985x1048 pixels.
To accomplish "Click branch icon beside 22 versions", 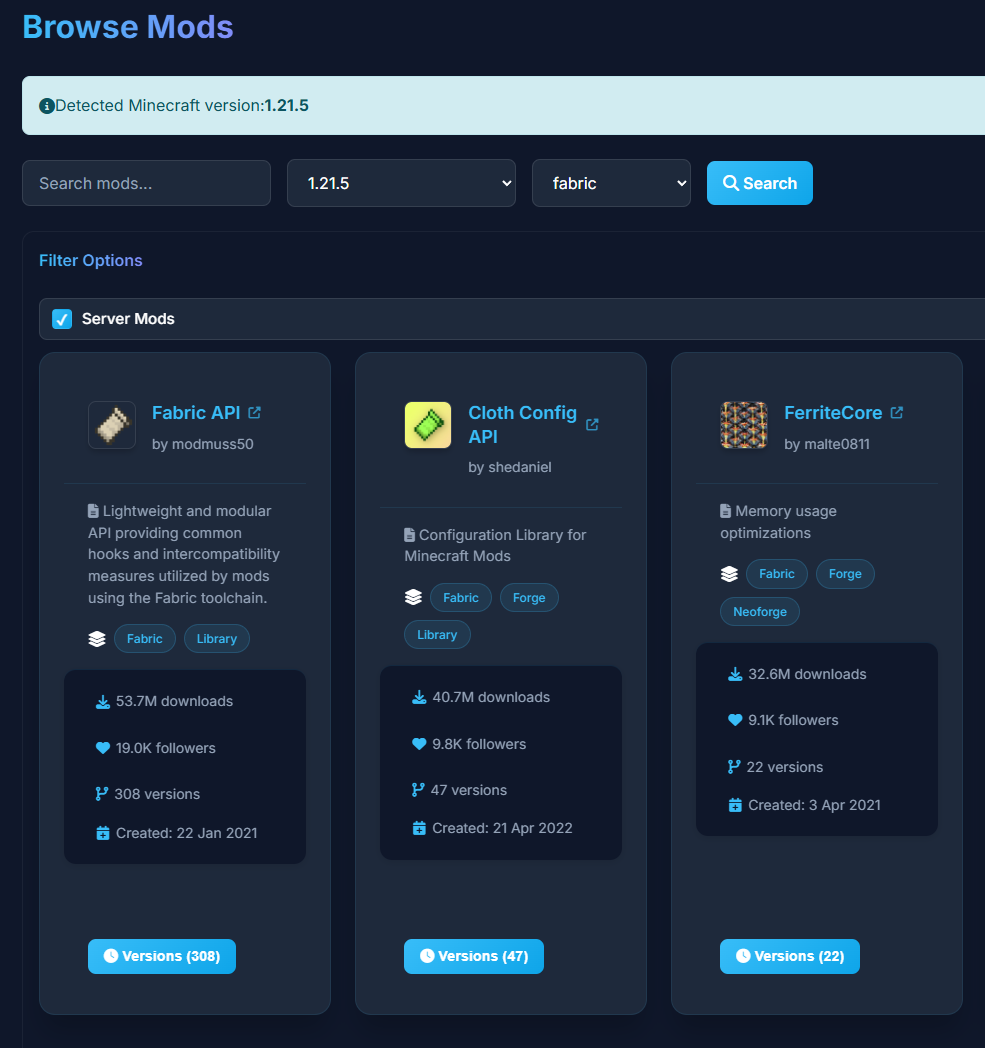I will click(734, 767).
